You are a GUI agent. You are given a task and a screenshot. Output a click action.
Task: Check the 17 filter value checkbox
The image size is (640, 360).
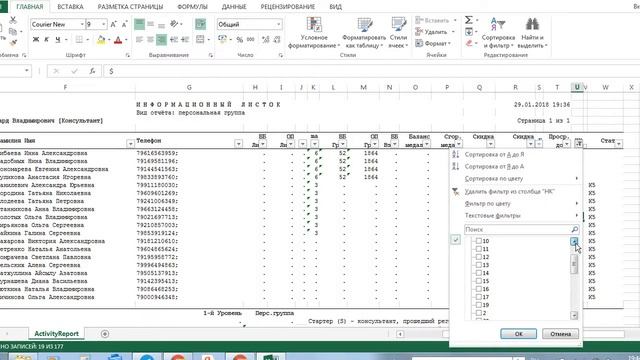479,297
